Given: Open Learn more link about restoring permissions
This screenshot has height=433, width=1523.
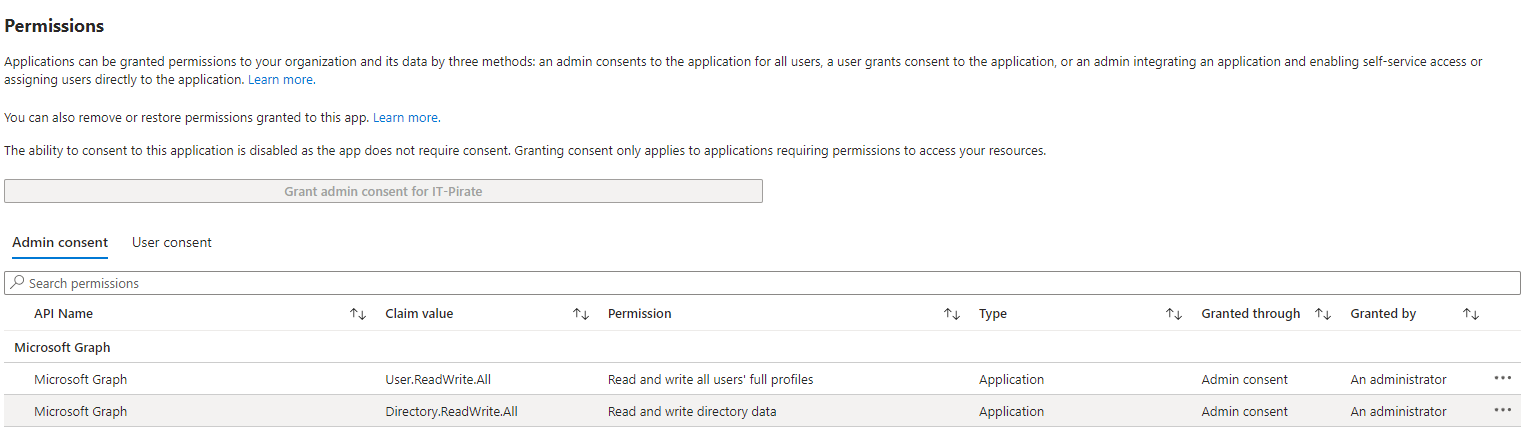Looking at the screenshot, I should [x=405, y=118].
